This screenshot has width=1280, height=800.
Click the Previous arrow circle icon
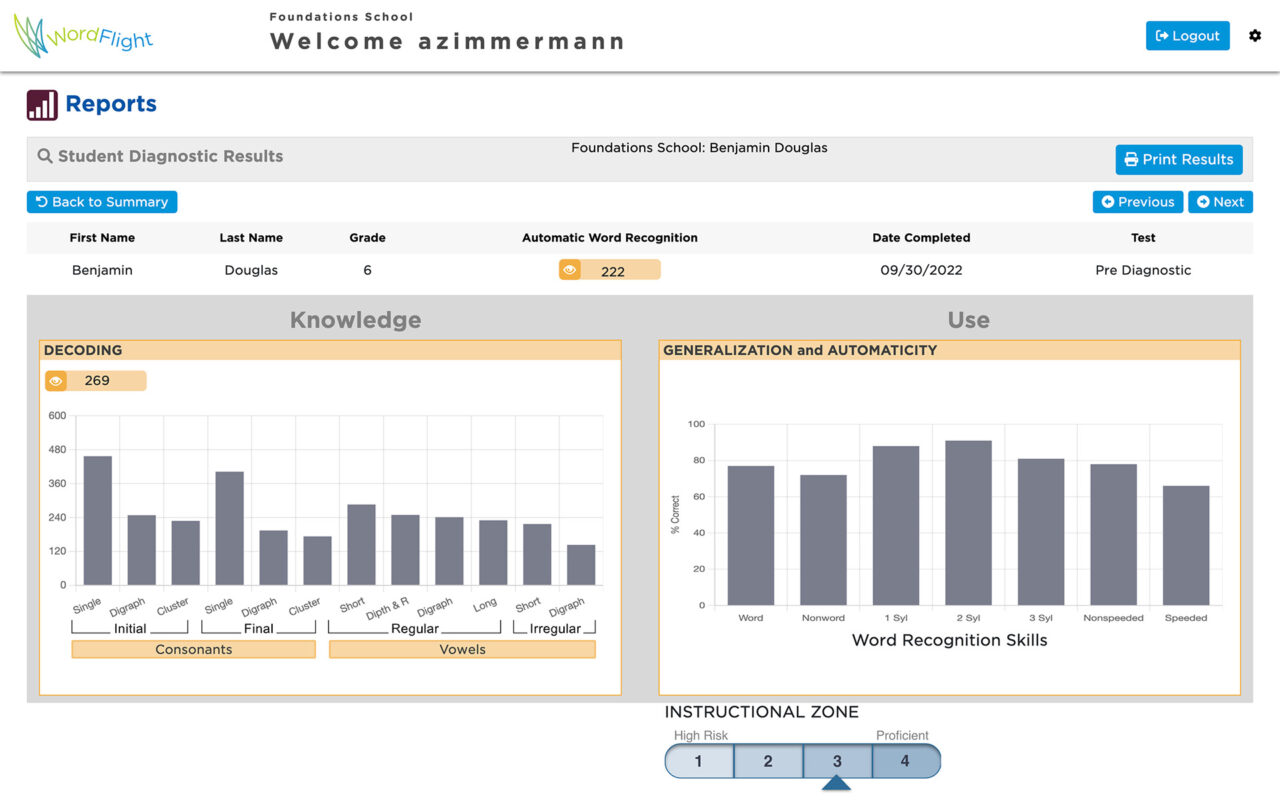click(x=1108, y=202)
